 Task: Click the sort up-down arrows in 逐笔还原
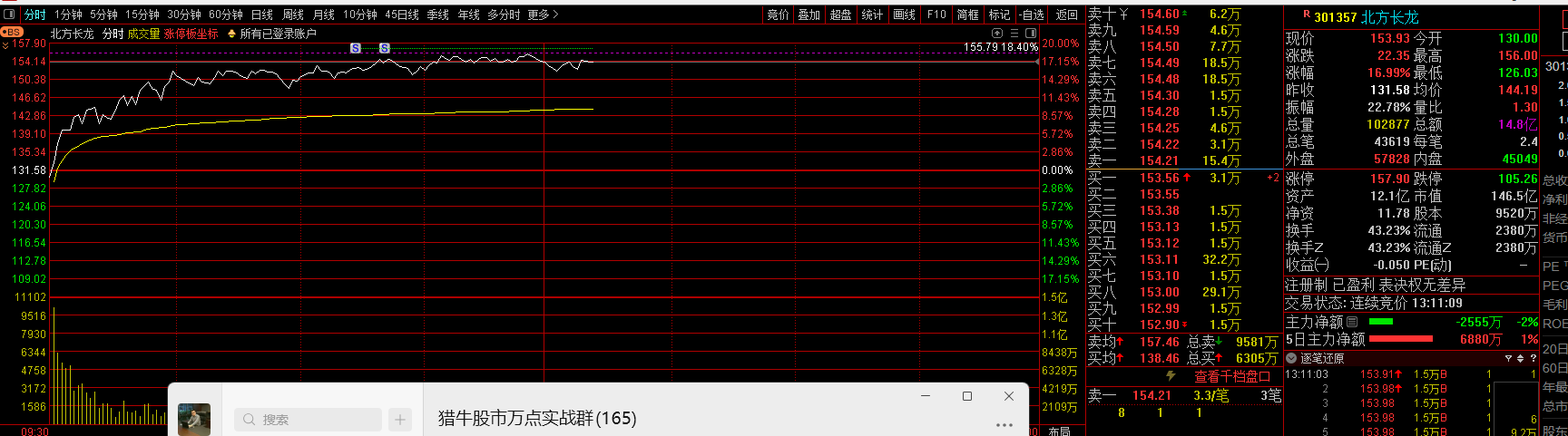[x=1521, y=358]
